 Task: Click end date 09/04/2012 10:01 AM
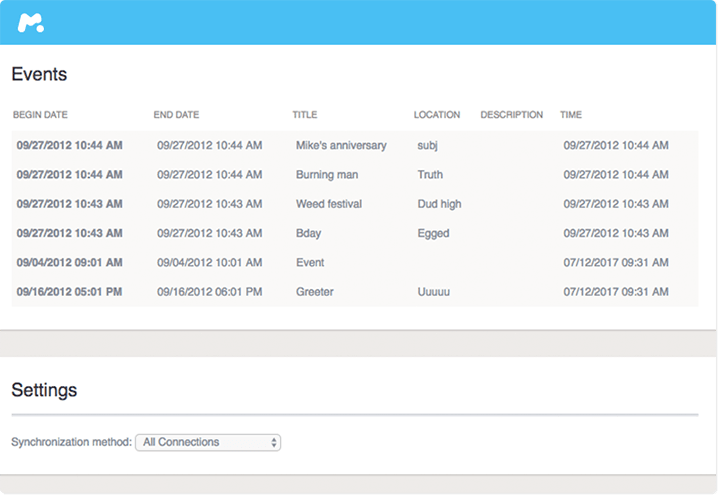210,263
